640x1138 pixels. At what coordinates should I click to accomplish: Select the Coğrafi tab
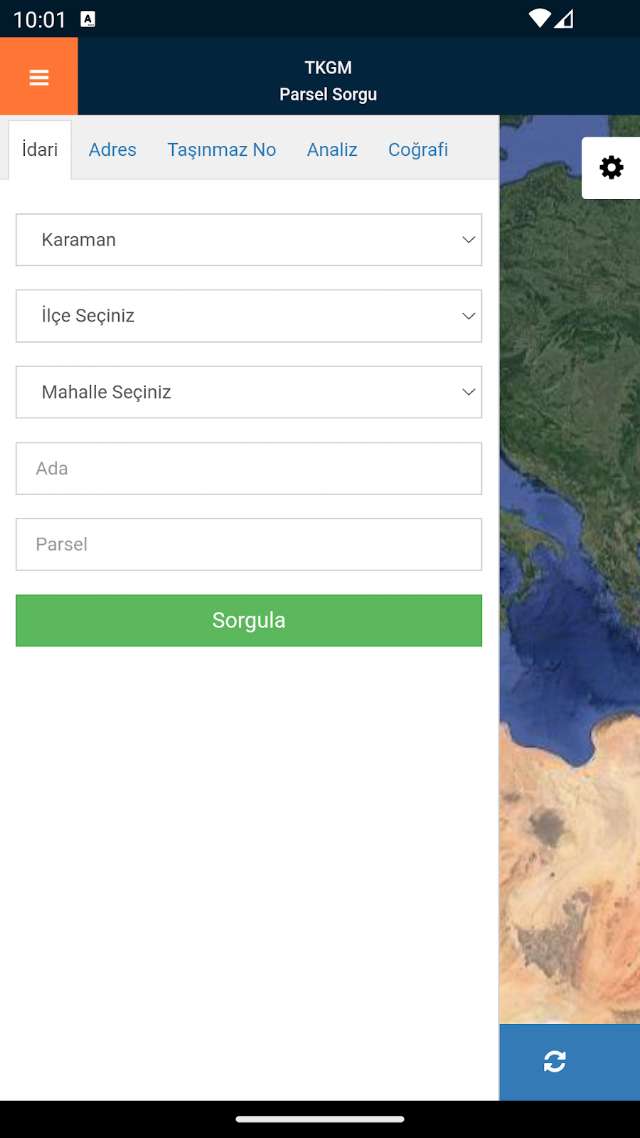tap(418, 150)
